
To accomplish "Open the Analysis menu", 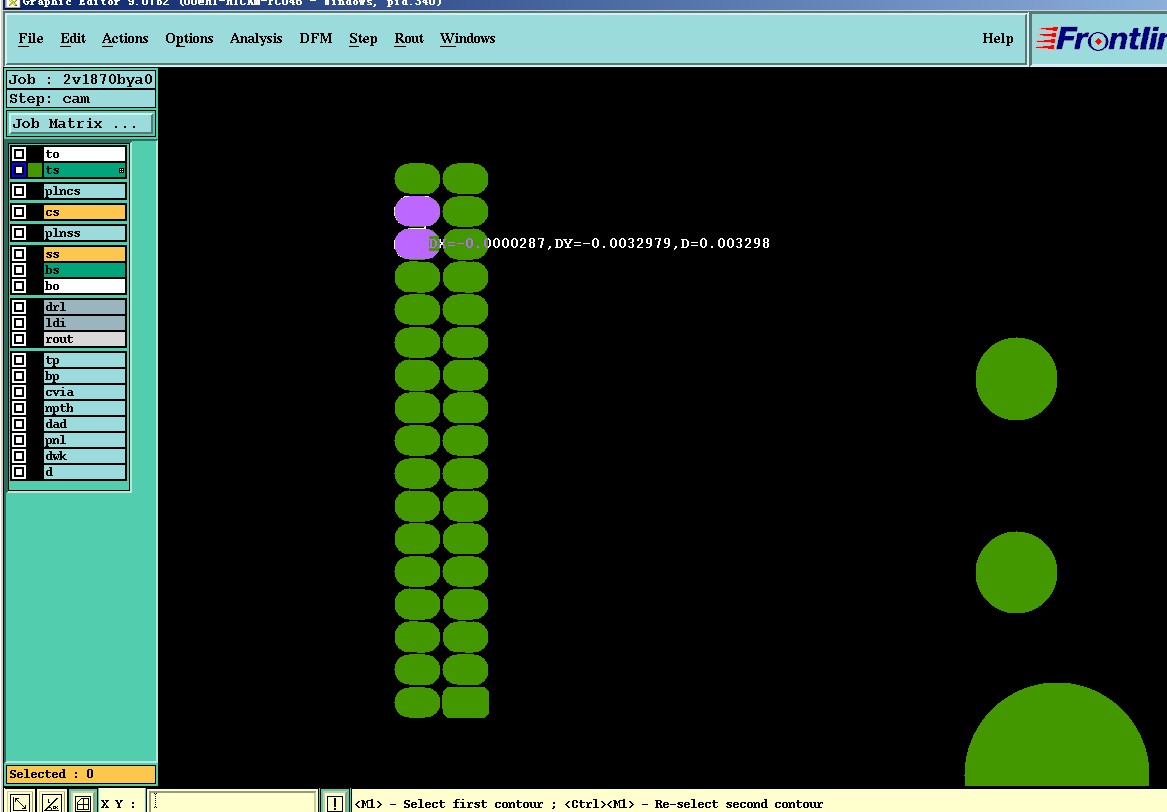I will point(256,39).
